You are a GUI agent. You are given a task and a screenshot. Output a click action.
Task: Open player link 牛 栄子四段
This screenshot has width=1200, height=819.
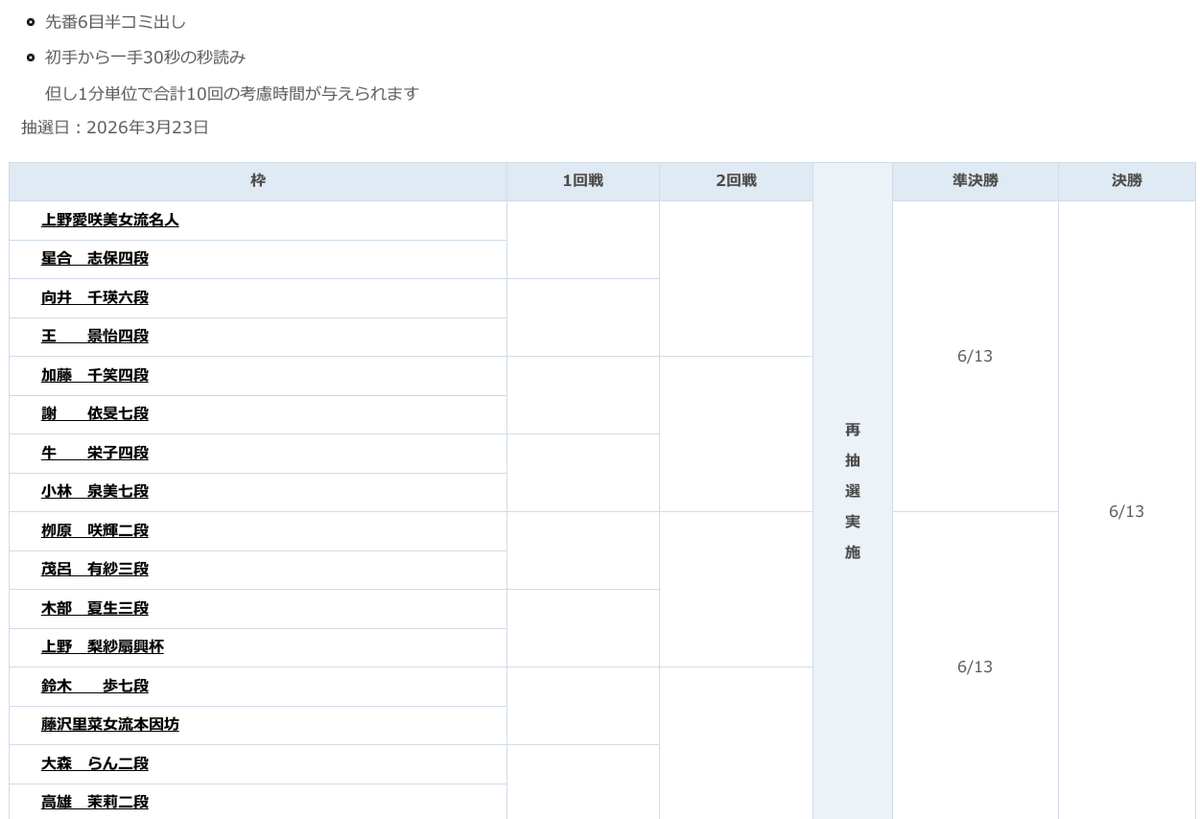pos(95,453)
